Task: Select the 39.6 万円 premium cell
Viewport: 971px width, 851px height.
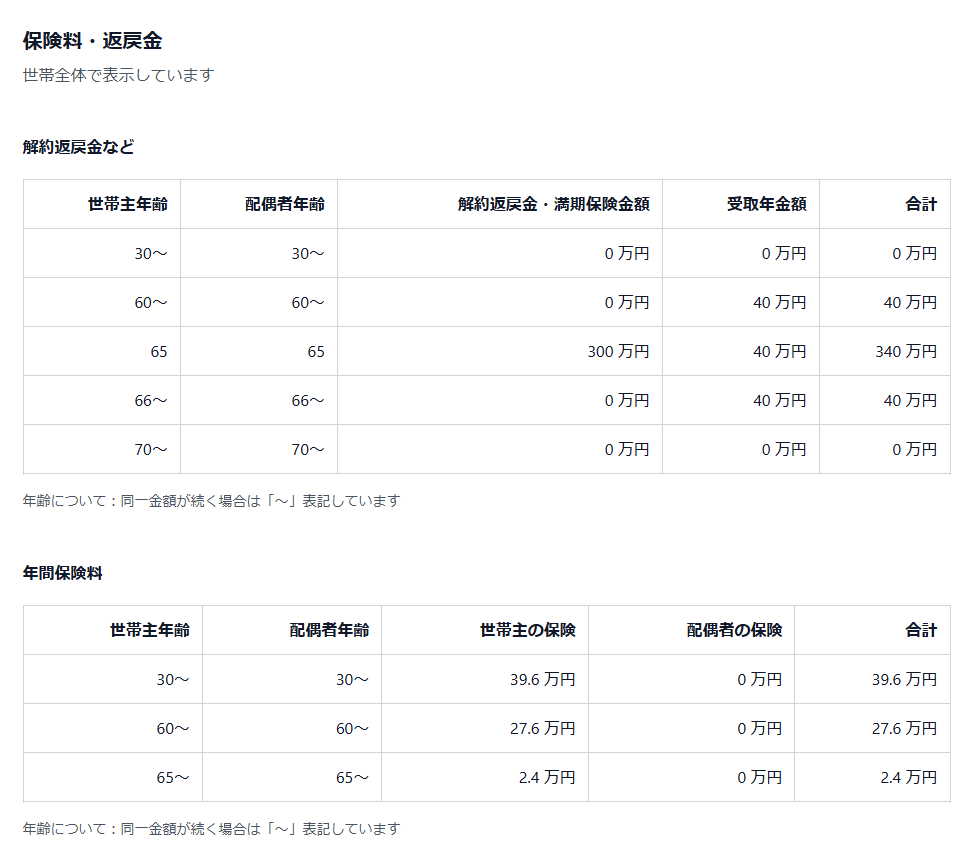Action: 545,679
